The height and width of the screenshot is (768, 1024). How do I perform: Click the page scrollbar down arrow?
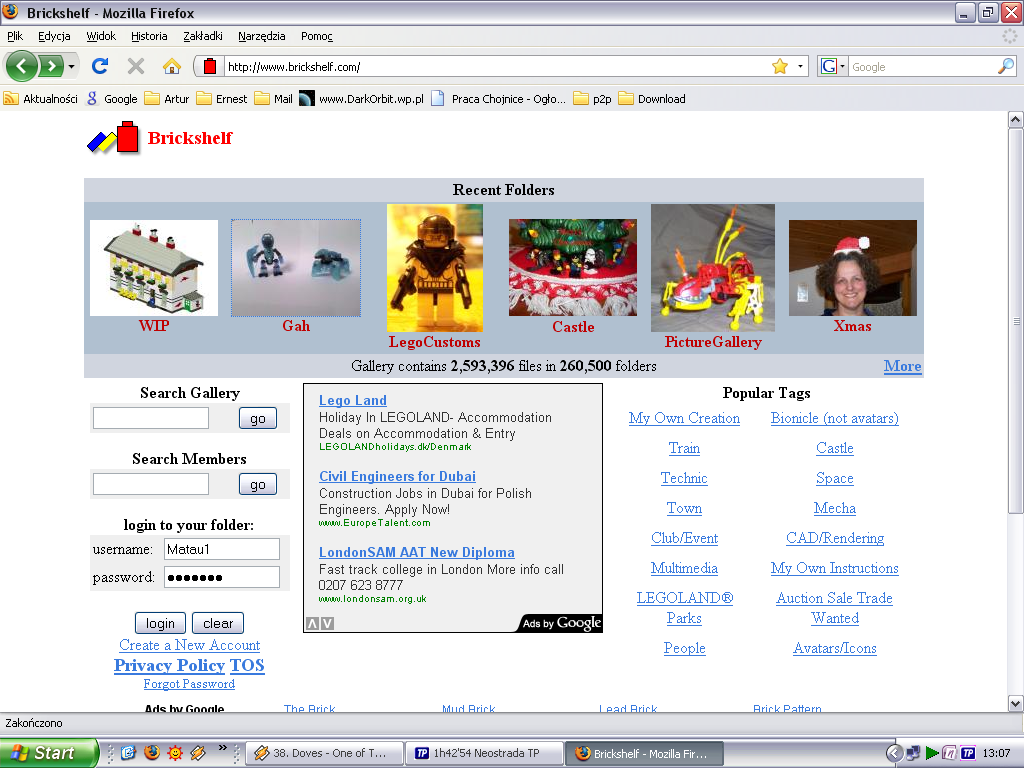tap(1015, 703)
